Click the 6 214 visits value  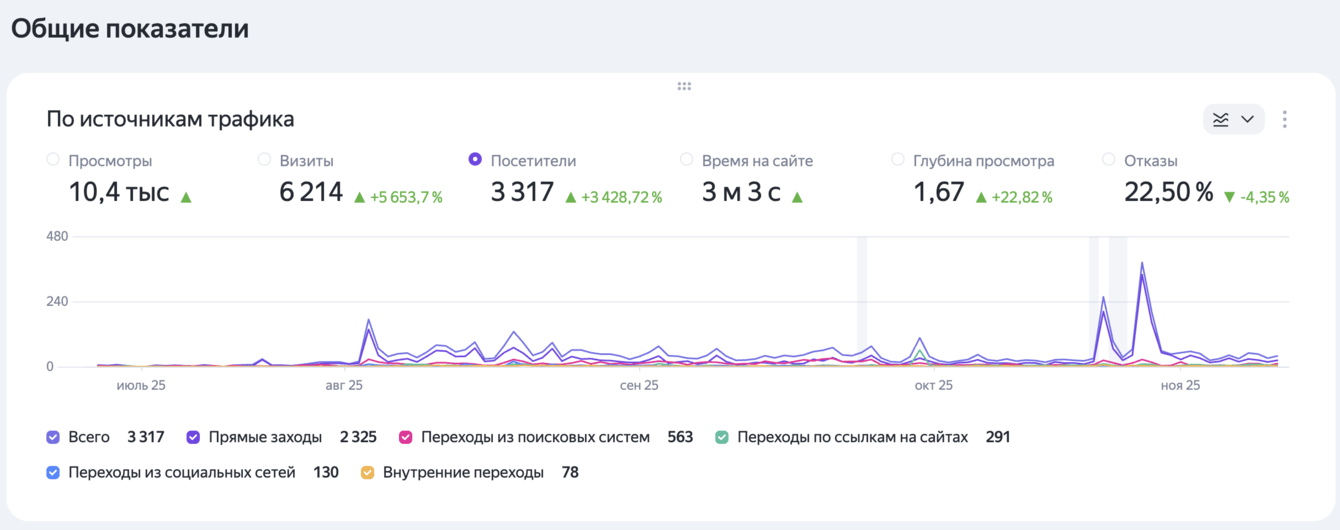[311, 192]
